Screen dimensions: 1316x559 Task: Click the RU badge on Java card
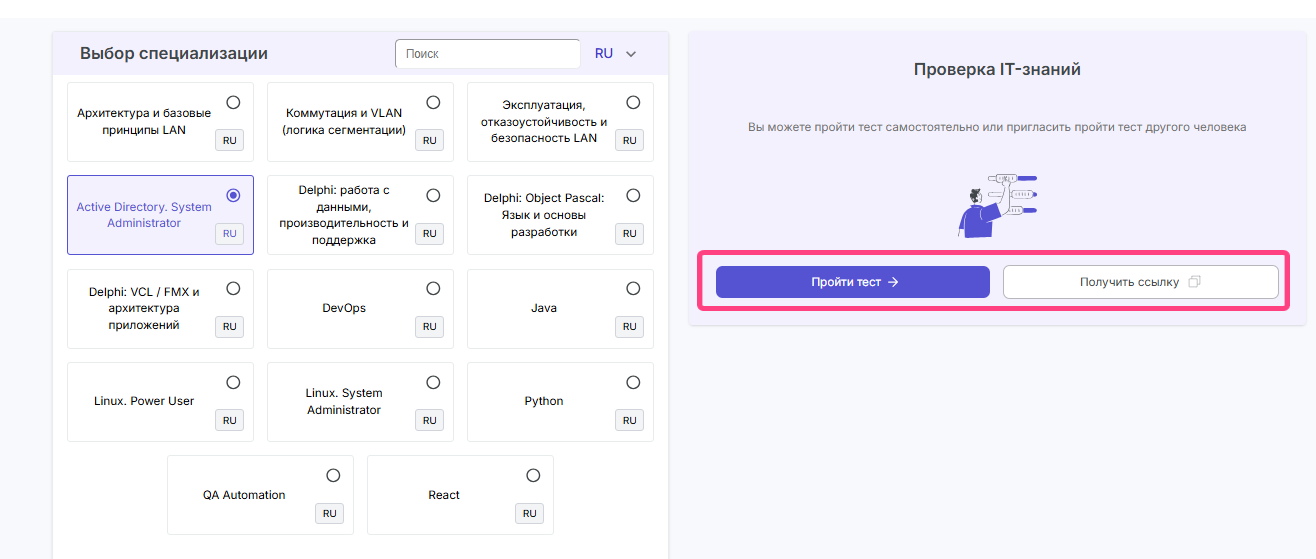coord(629,327)
